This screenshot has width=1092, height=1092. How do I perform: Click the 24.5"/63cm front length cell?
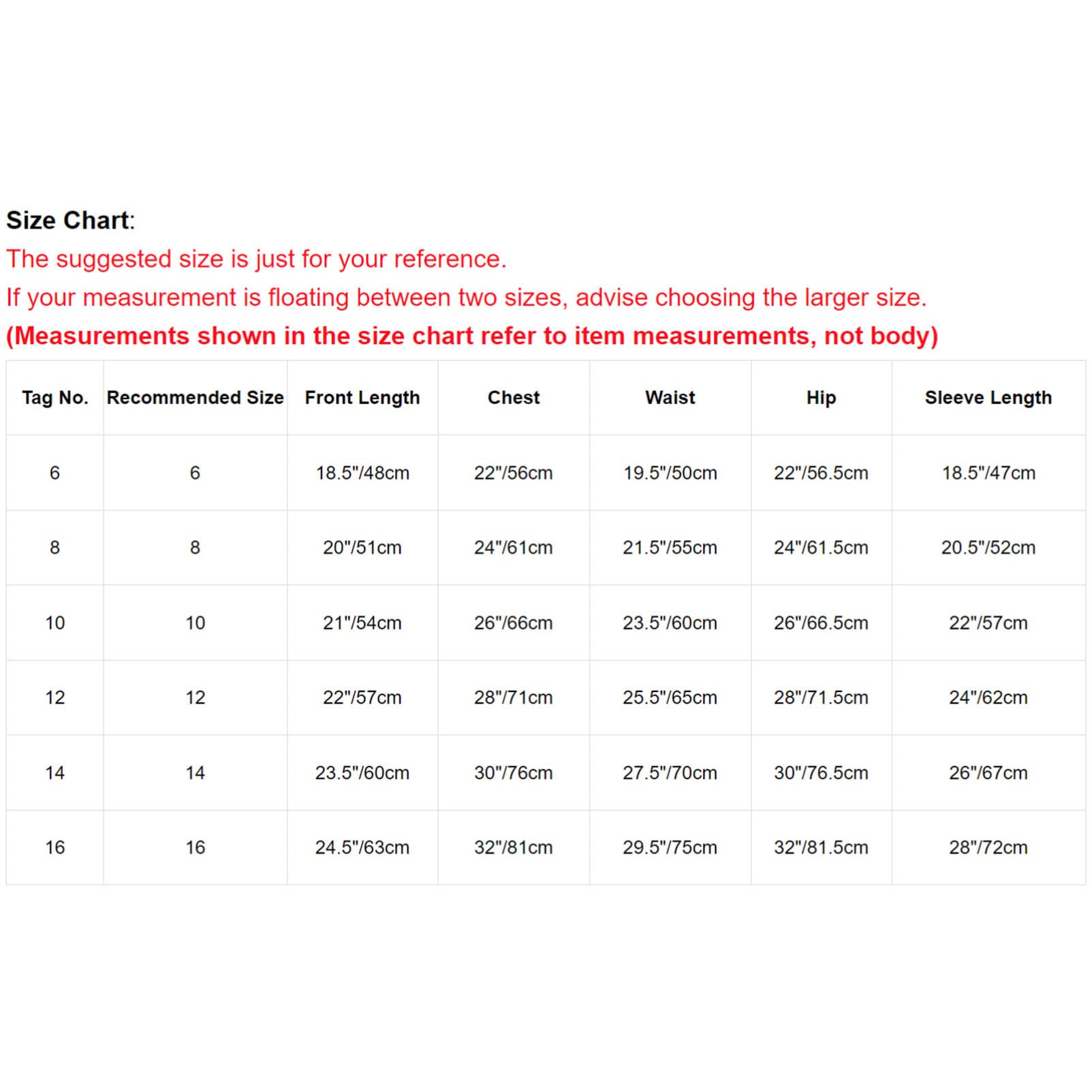pyautogui.click(x=362, y=847)
